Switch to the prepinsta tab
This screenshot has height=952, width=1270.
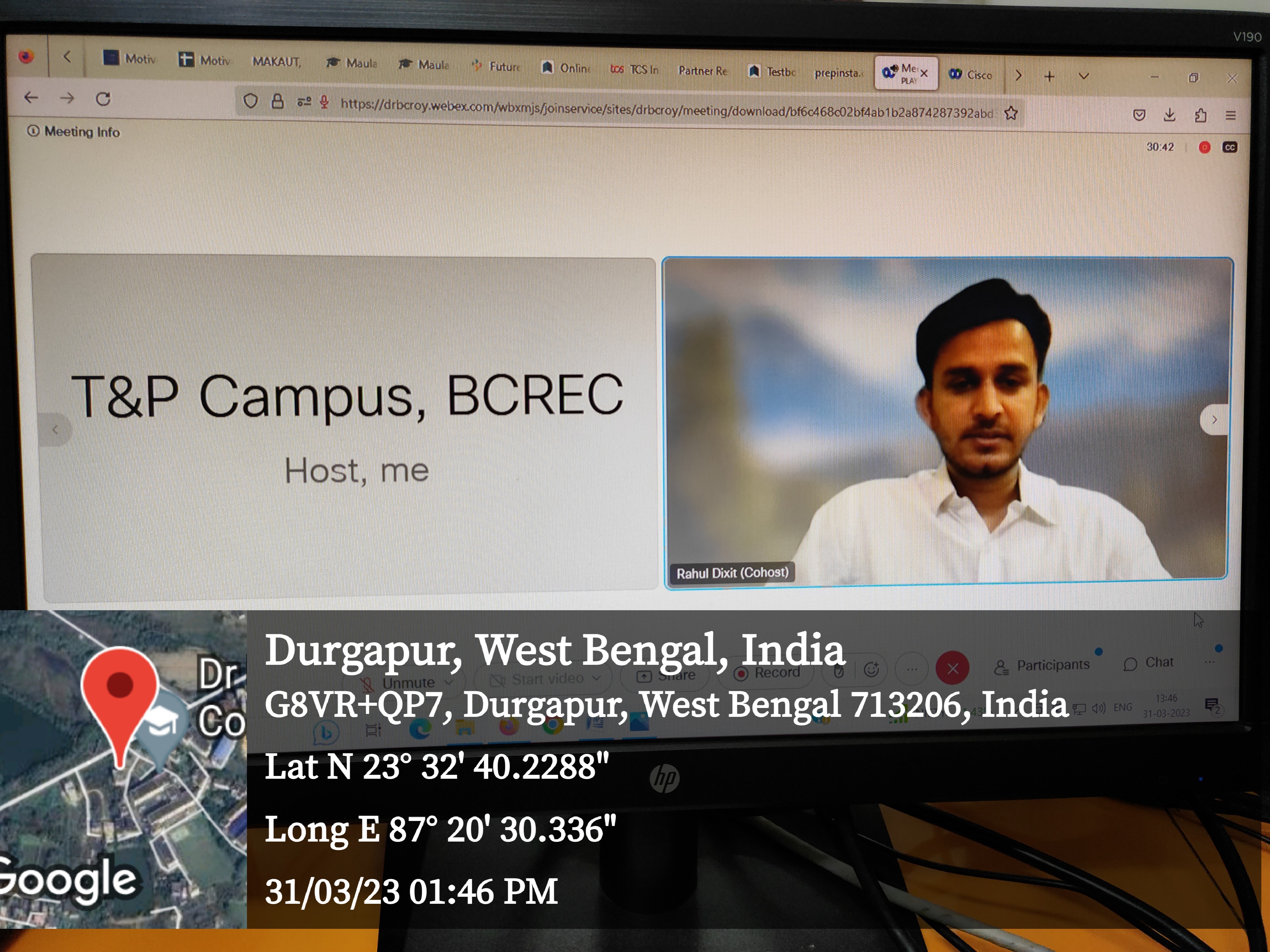pyautogui.click(x=839, y=73)
